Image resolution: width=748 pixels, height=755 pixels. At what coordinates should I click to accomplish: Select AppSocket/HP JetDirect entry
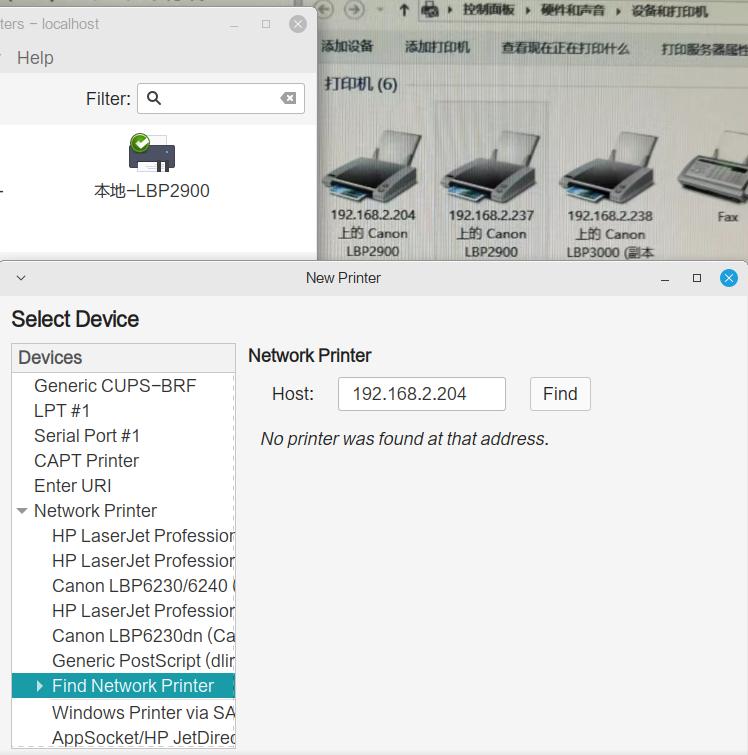123,737
